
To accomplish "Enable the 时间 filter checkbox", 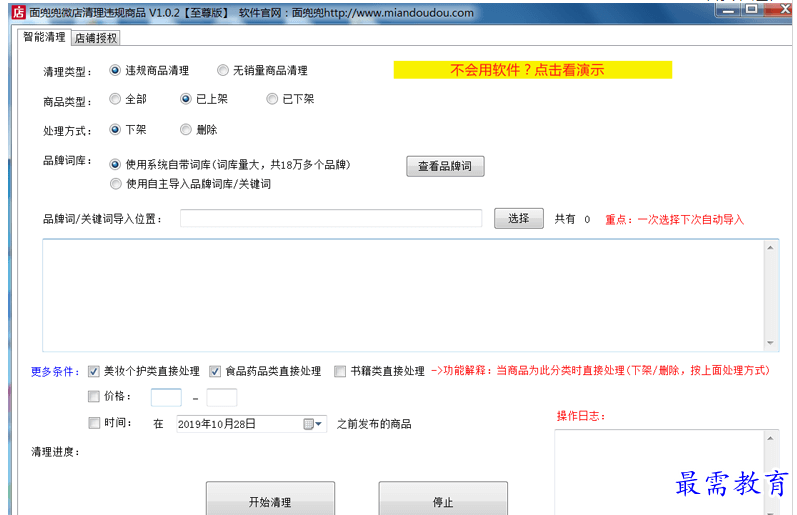I will (x=94, y=422).
